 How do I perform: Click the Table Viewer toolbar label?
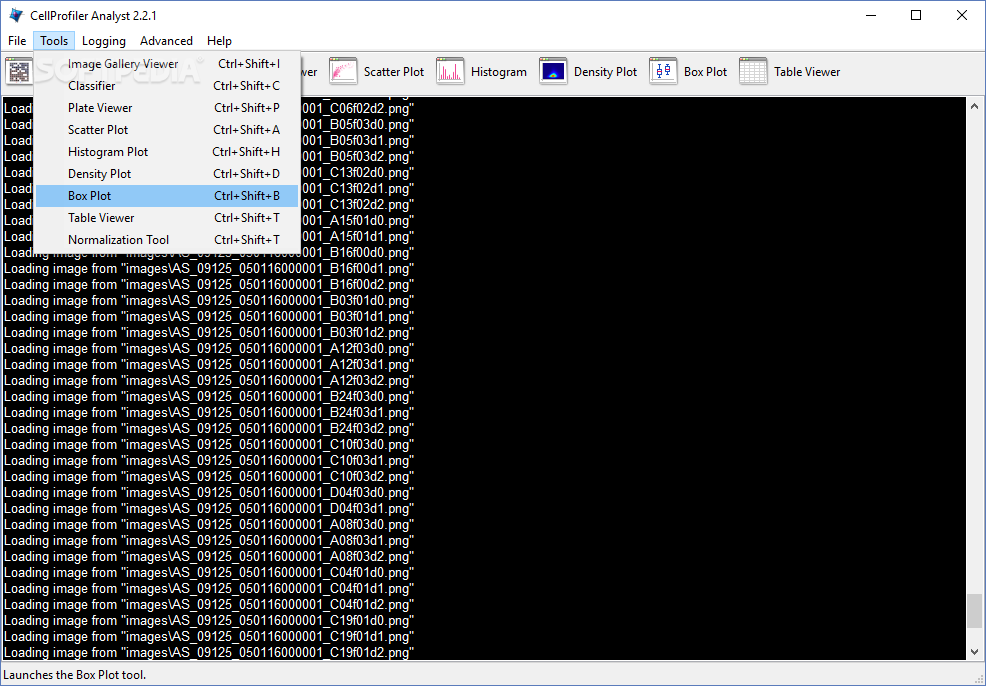[807, 72]
